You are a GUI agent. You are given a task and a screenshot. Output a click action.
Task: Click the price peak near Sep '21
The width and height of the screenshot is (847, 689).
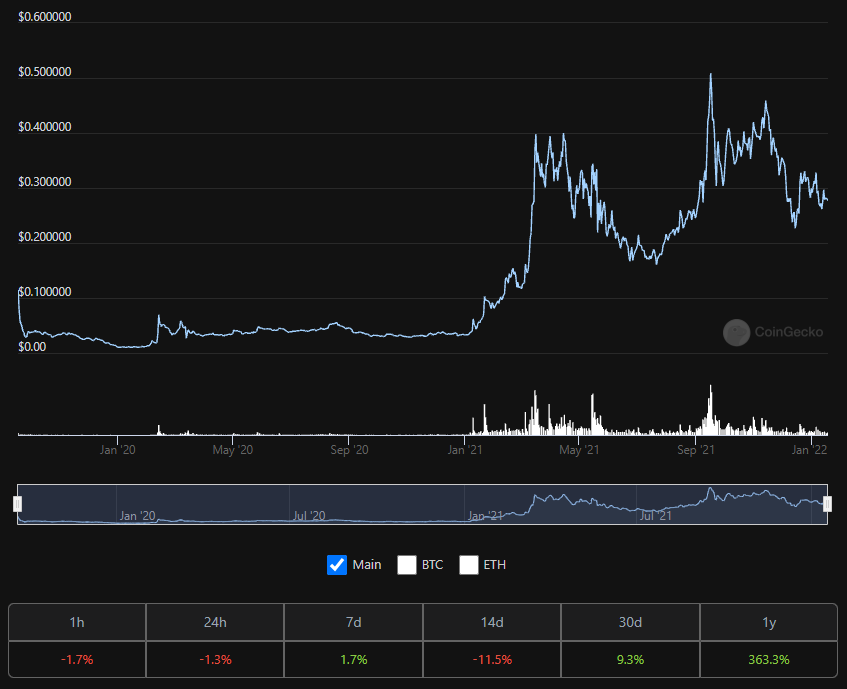[710, 75]
